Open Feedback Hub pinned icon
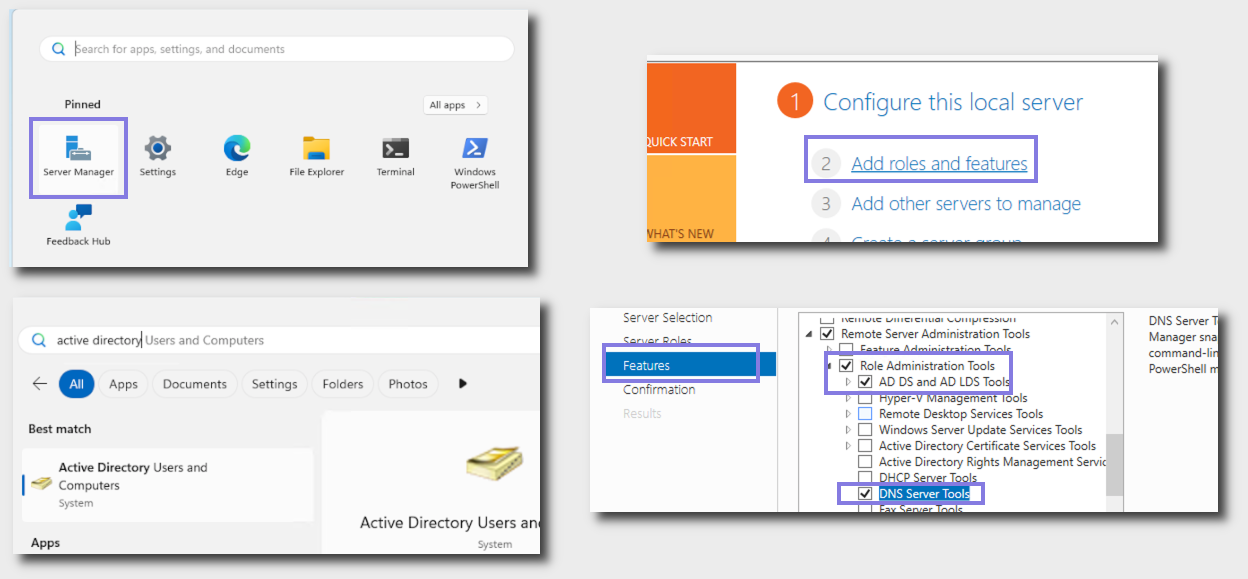1248x579 pixels. coord(78,224)
